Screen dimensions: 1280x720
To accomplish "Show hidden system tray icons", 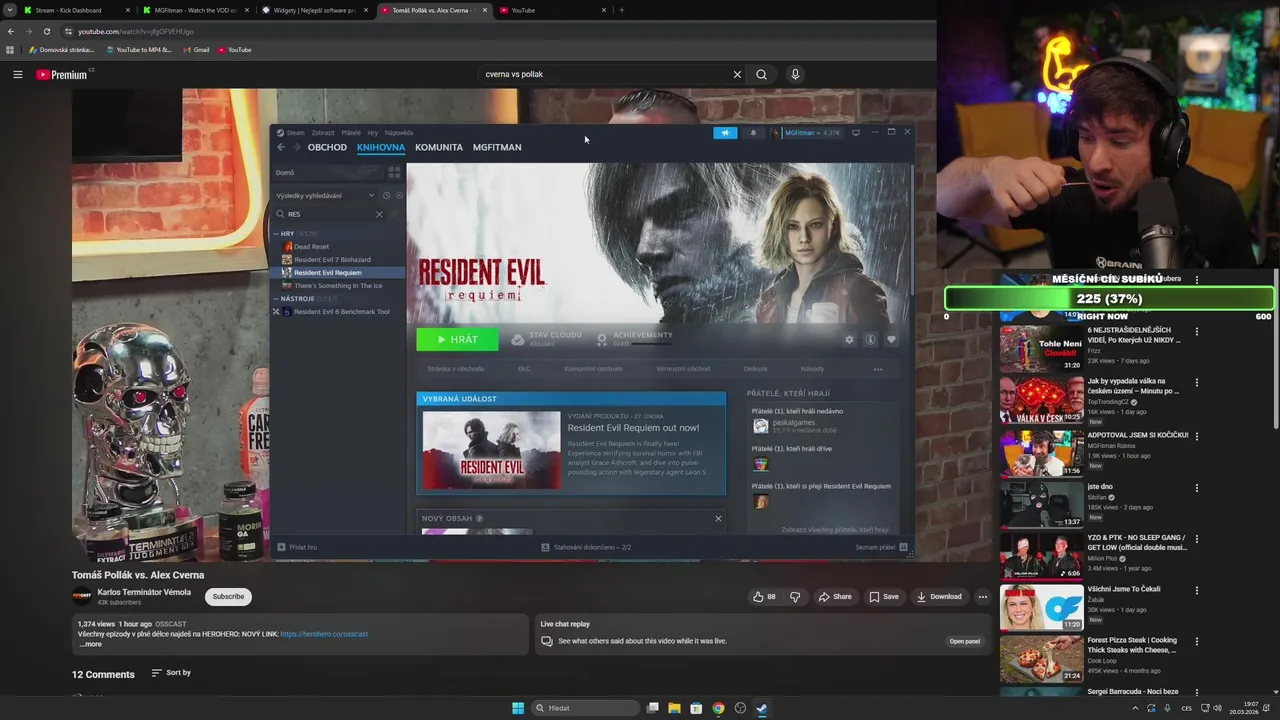I will coord(1135,708).
